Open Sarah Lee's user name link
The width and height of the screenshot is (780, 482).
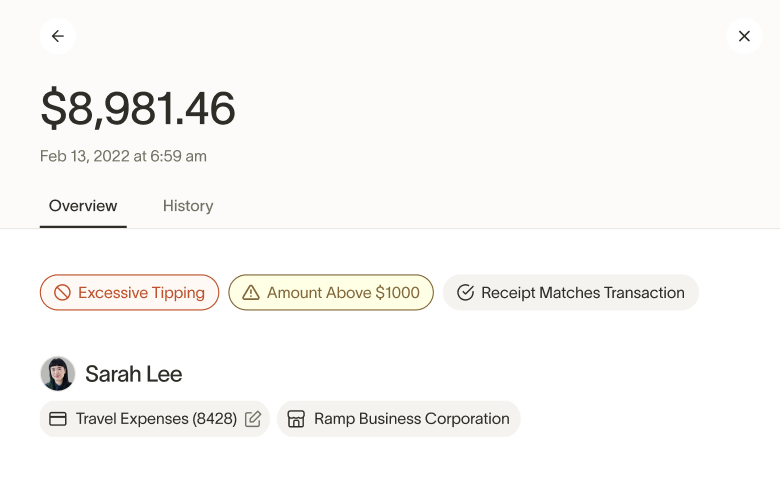133,374
